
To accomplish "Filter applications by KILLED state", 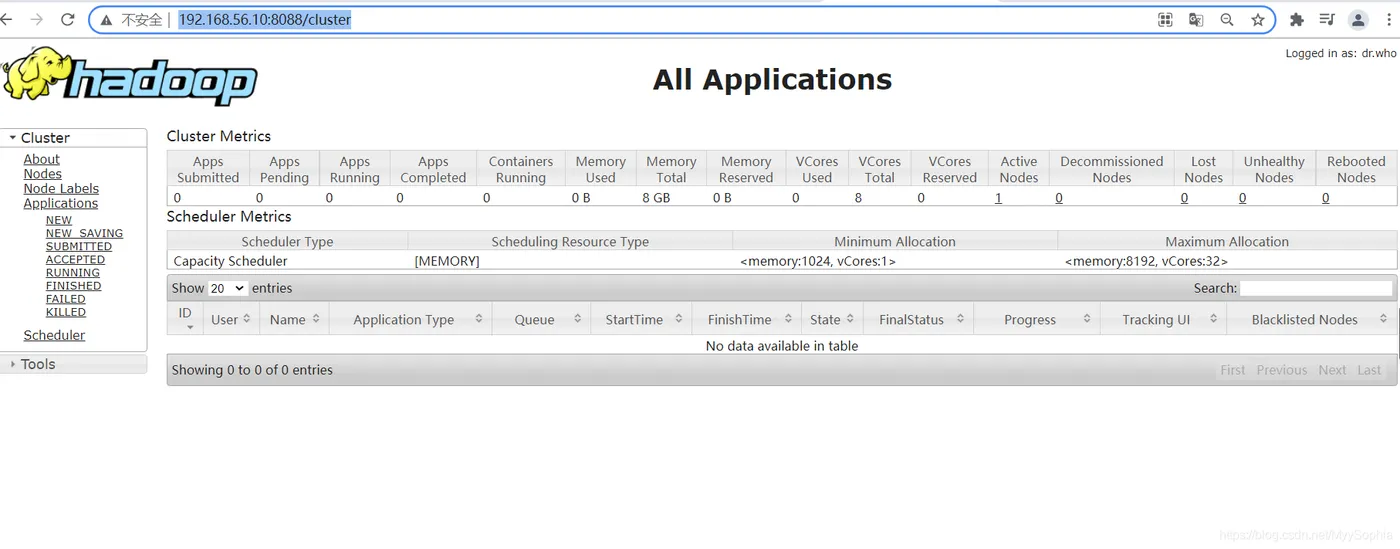I will [x=66, y=311].
